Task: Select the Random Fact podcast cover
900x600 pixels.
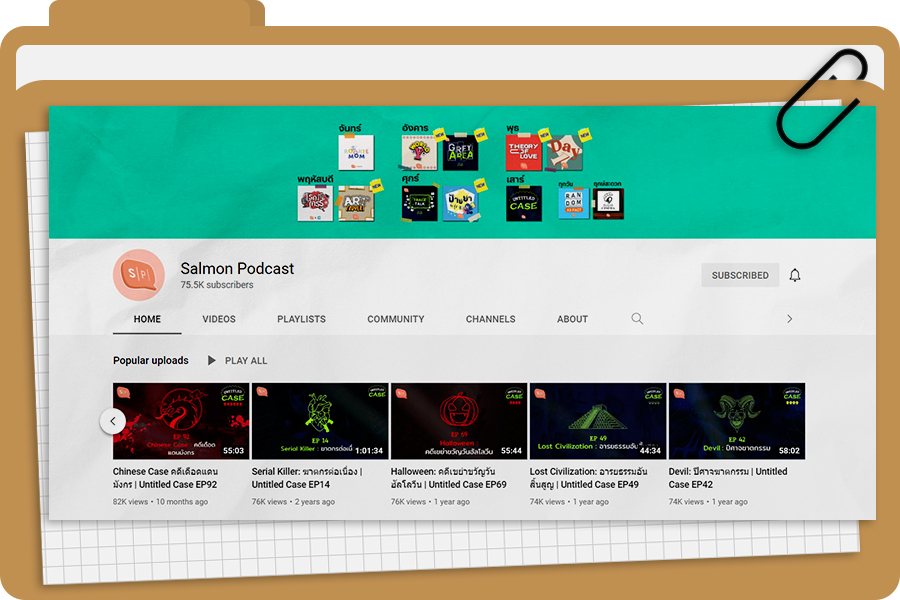Action: [573, 203]
